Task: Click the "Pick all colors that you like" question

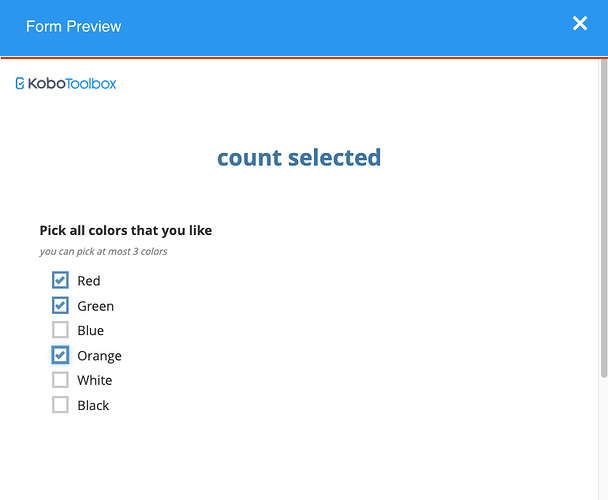Action: coord(126,230)
